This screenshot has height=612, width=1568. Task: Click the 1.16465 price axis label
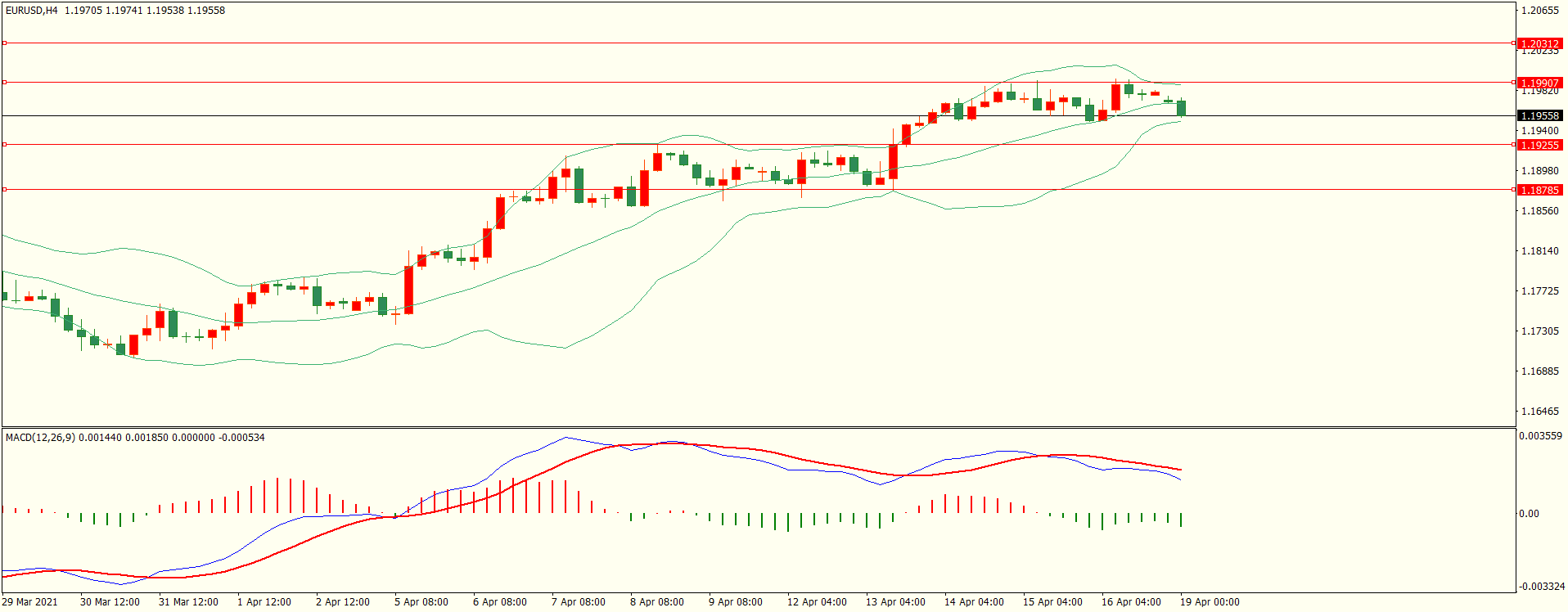(1539, 412)
